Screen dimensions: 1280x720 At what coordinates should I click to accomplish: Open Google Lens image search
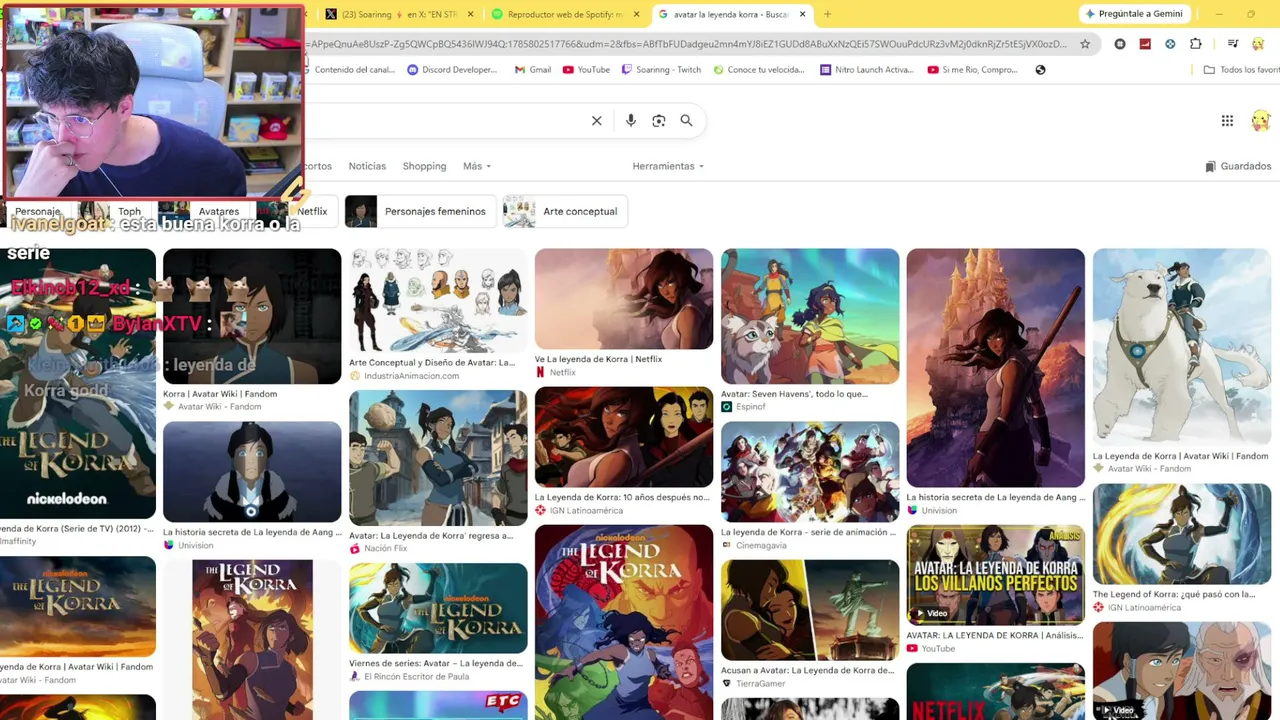click(x=659, y=121)
